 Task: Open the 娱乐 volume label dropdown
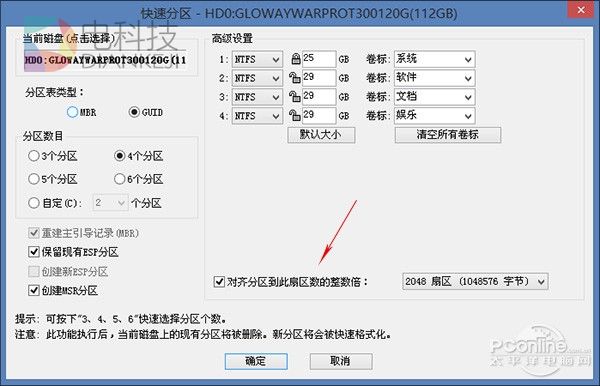coord(435,116)
